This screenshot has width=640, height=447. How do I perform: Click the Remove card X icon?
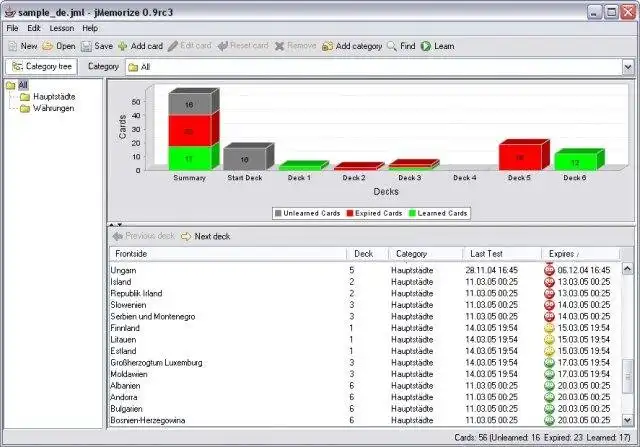coord(279,46)
